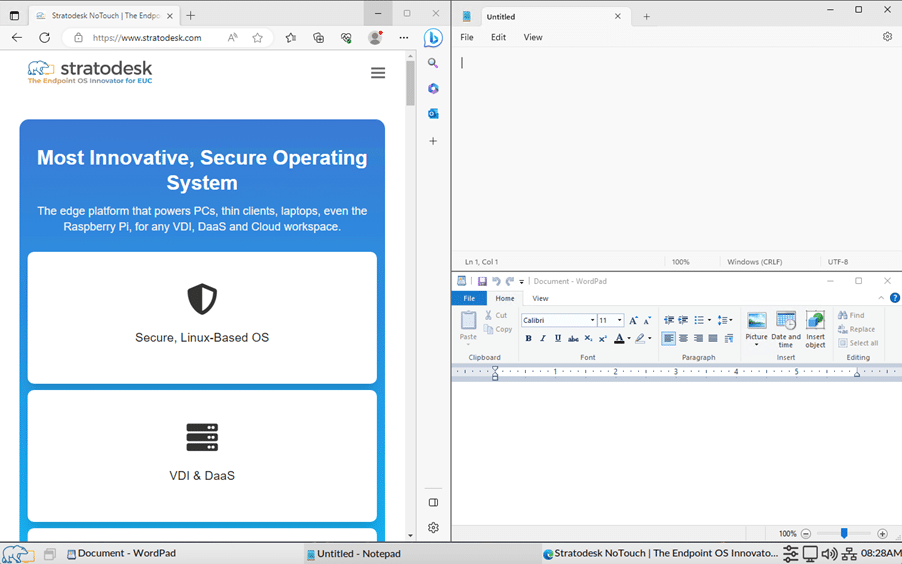Increase indent in WordPad paragraph group
Screen dimensions: 902x564
click(x=683, y=320)
